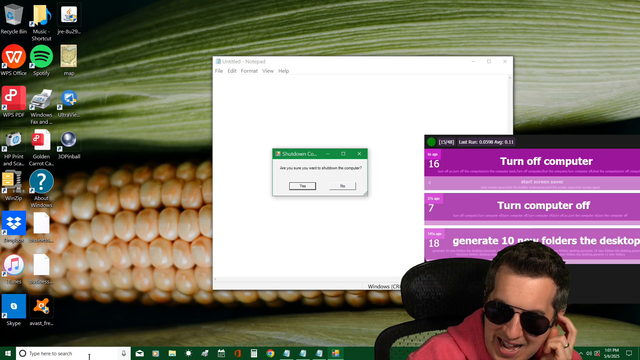Launch WPS Office from the desktop
Screen dimensions: 640x360
(13, 60)
